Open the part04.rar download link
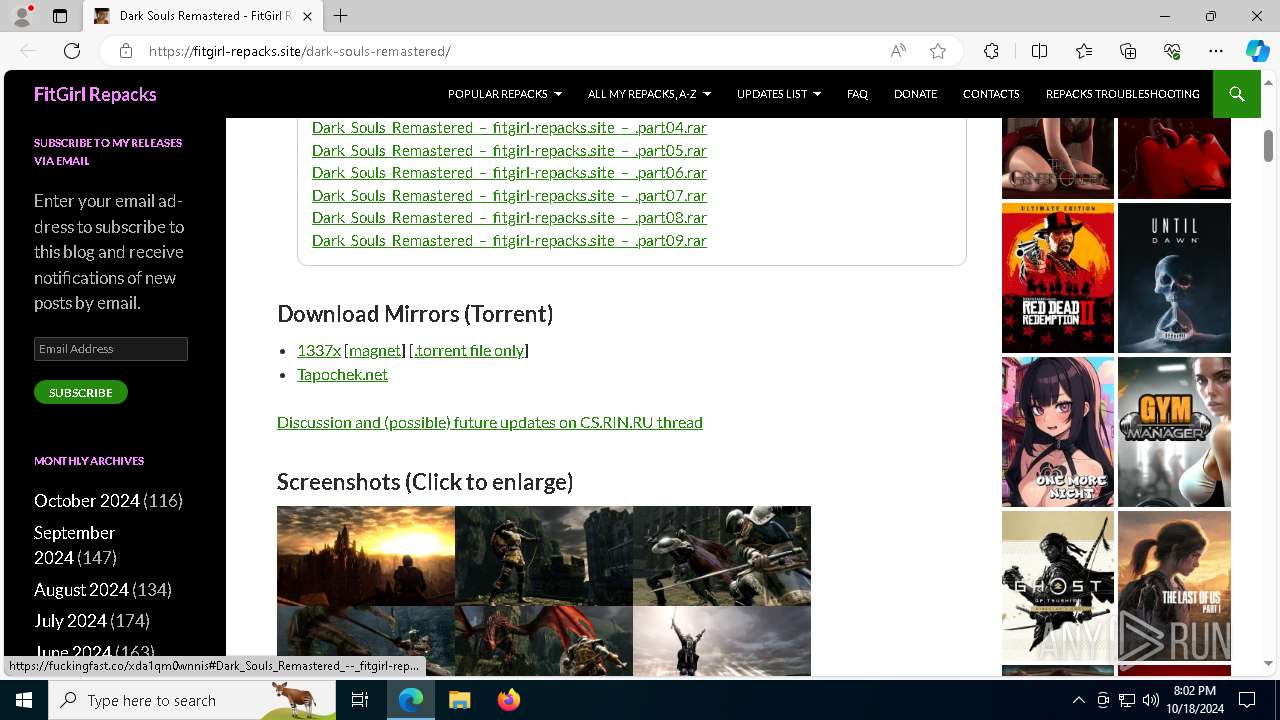This screenshot has height=720, width=1280. (509, 128)
